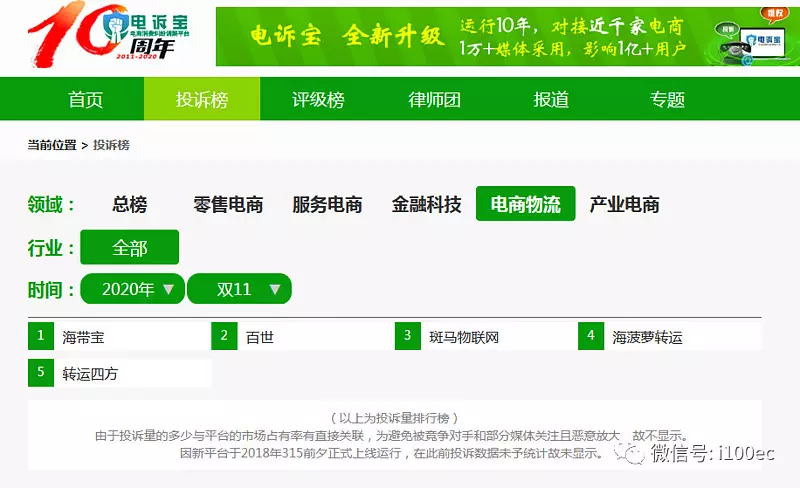The height and width of the screenshot is (488, 800).
Task: Choose the 金融科技 field
Action: tap(427, 204)
